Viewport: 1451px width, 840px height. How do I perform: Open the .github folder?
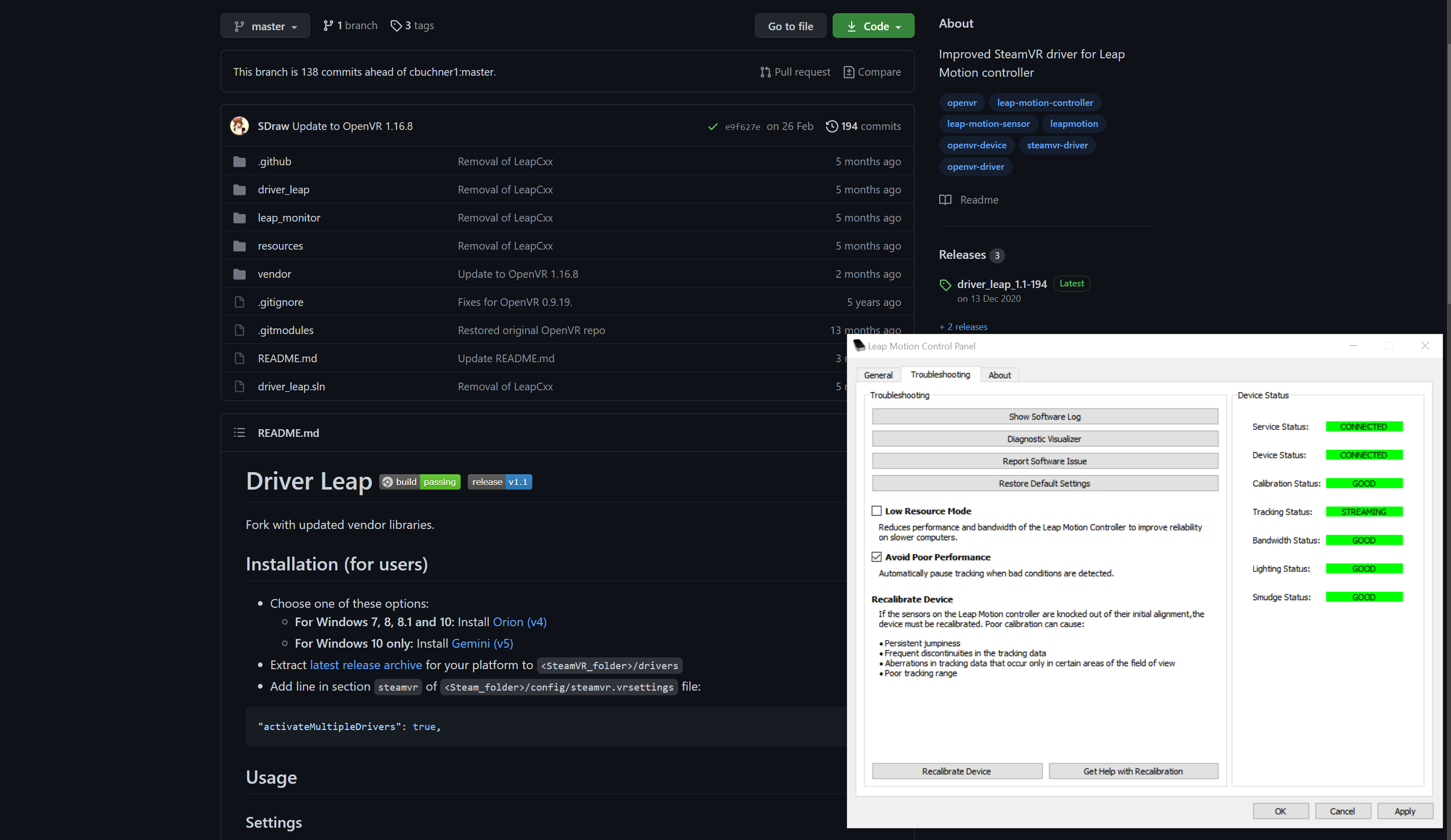[274, 161]
